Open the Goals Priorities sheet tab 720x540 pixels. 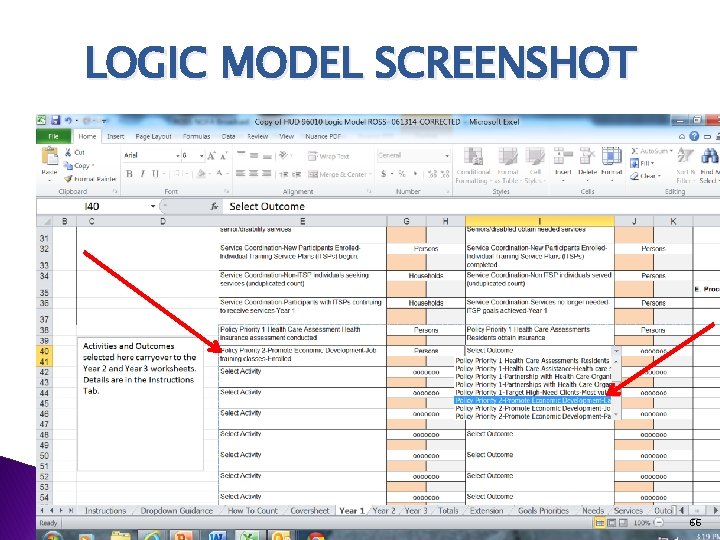(x=543, y=510)
